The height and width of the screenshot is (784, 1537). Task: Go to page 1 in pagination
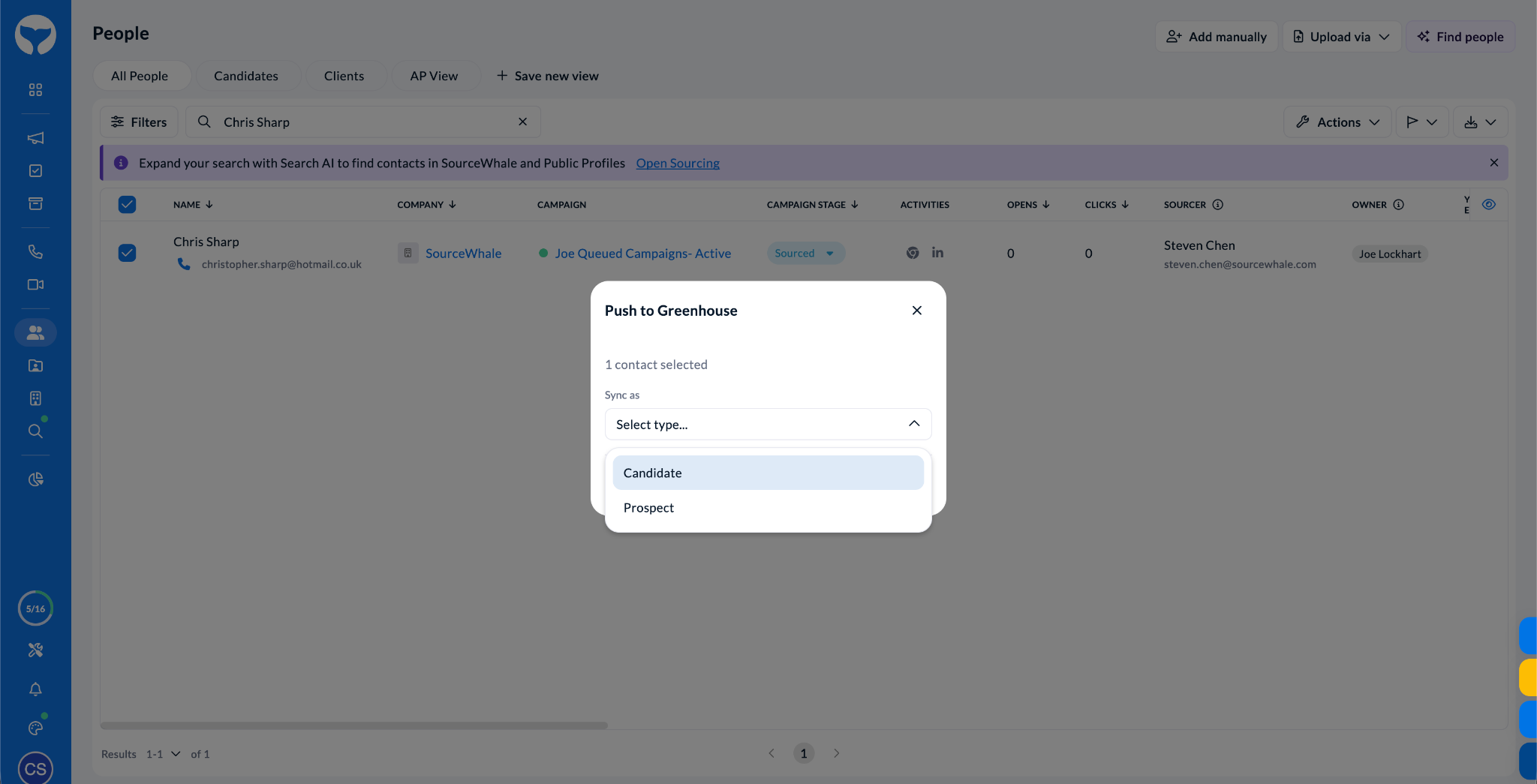[x=804, y=753]
